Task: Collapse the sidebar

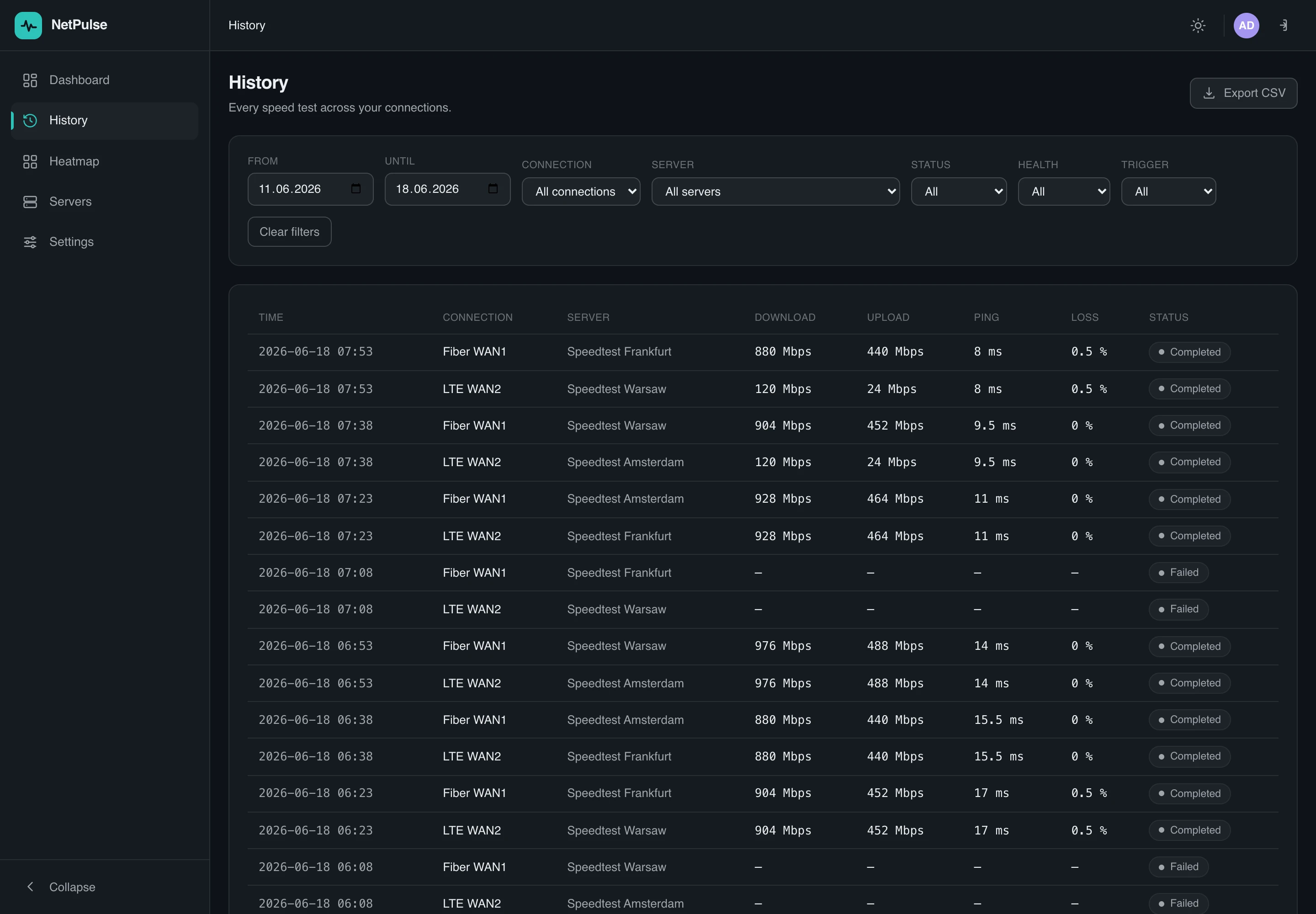Action: tap(105, 887)
